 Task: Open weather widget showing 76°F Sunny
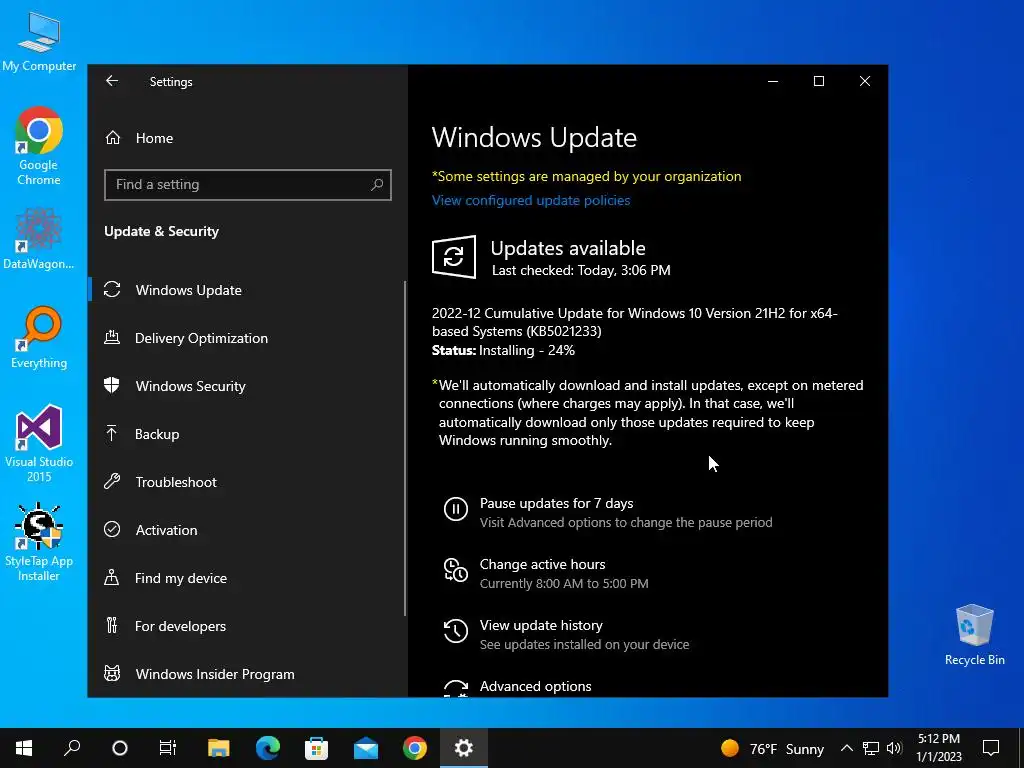click(772, 748)
